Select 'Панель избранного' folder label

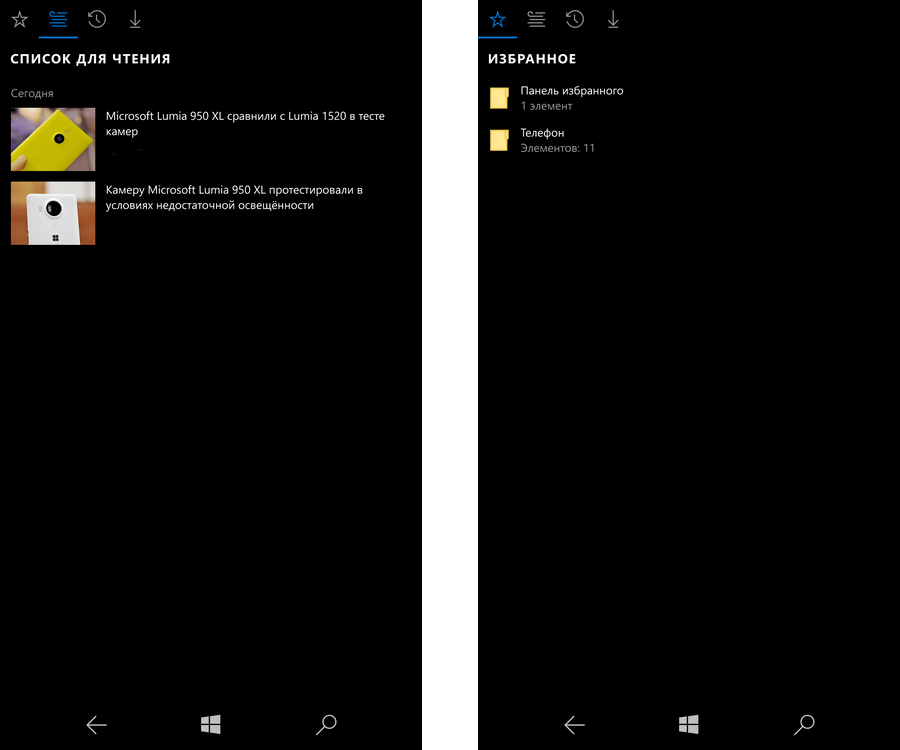click(x=572, y=91)
